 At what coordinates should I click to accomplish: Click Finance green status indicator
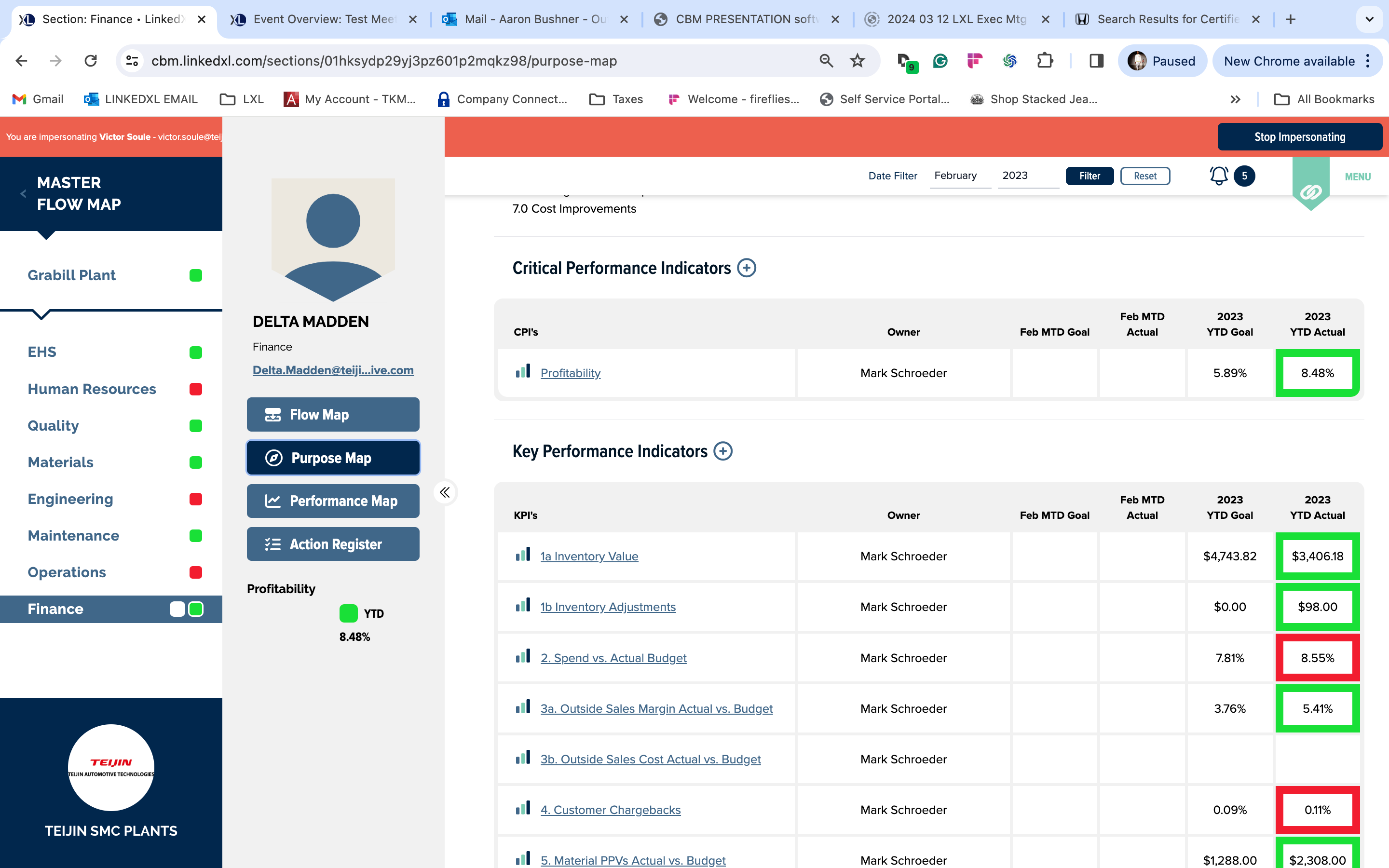196,609
